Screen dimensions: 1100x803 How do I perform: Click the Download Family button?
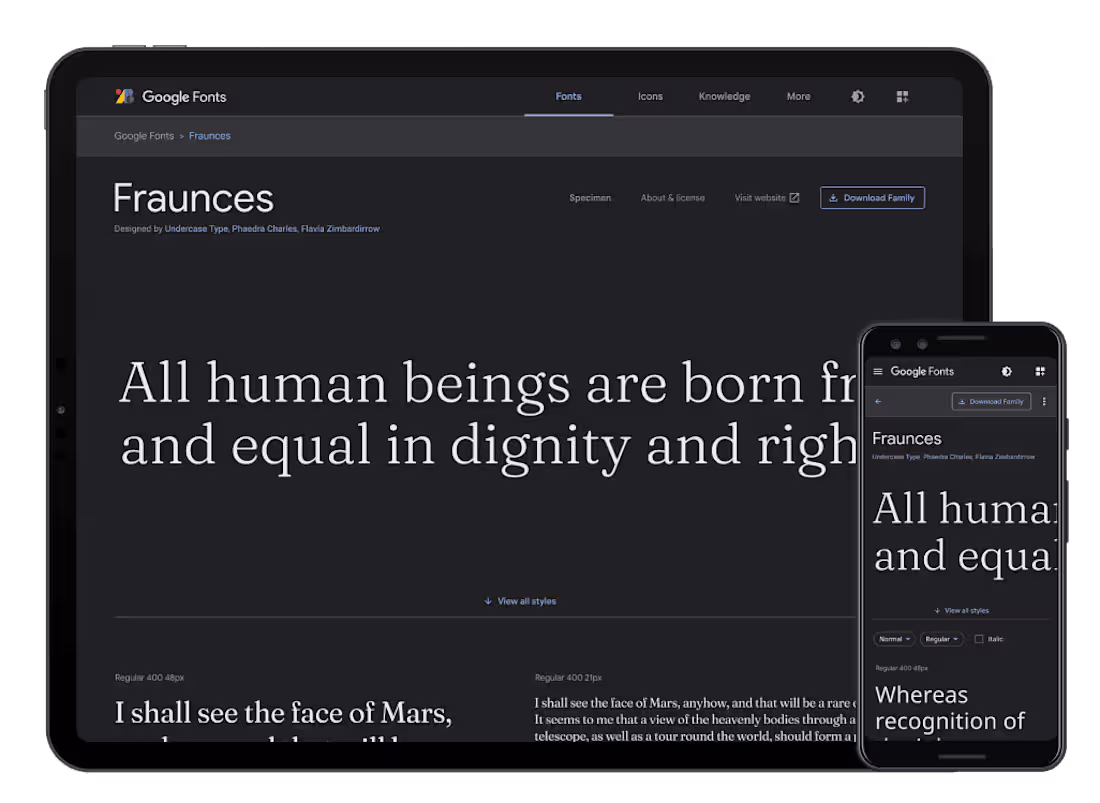point(872,197)
